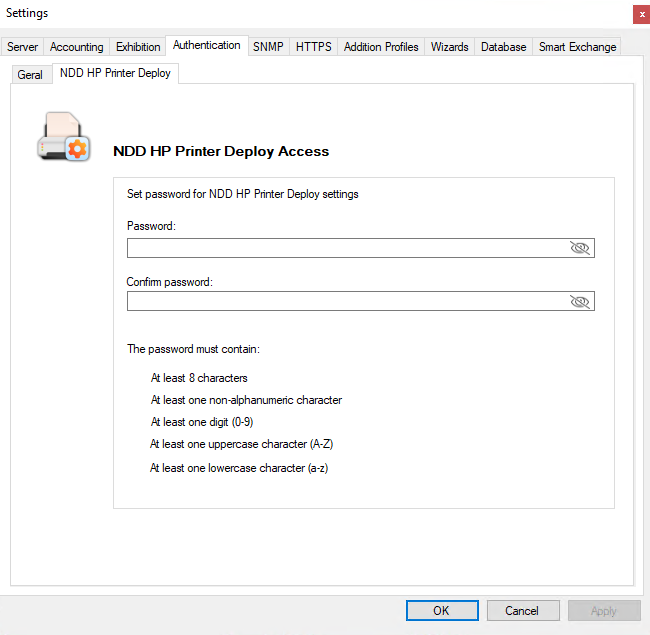Viewport: 650px width, 635px height.
Task: Open the Accounting tab
Action: (77, 47)
